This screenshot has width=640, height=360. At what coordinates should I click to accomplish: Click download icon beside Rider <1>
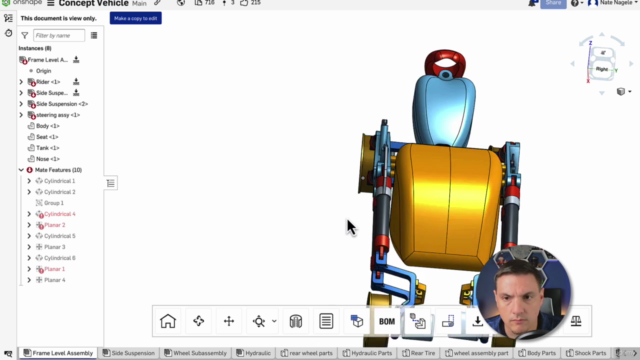(76, 82)
